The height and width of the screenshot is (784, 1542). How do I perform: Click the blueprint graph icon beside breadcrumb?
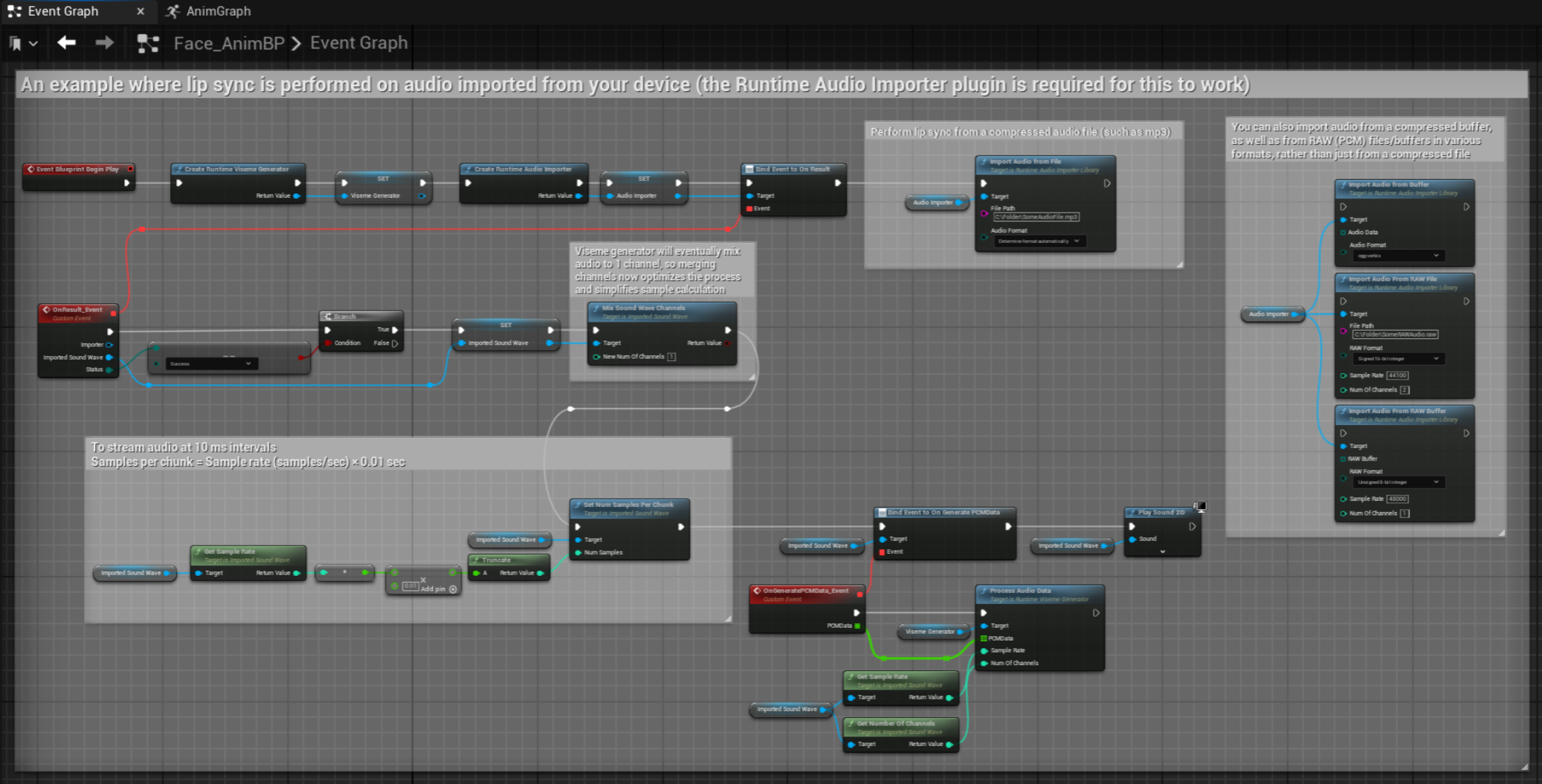coord(148,43)
